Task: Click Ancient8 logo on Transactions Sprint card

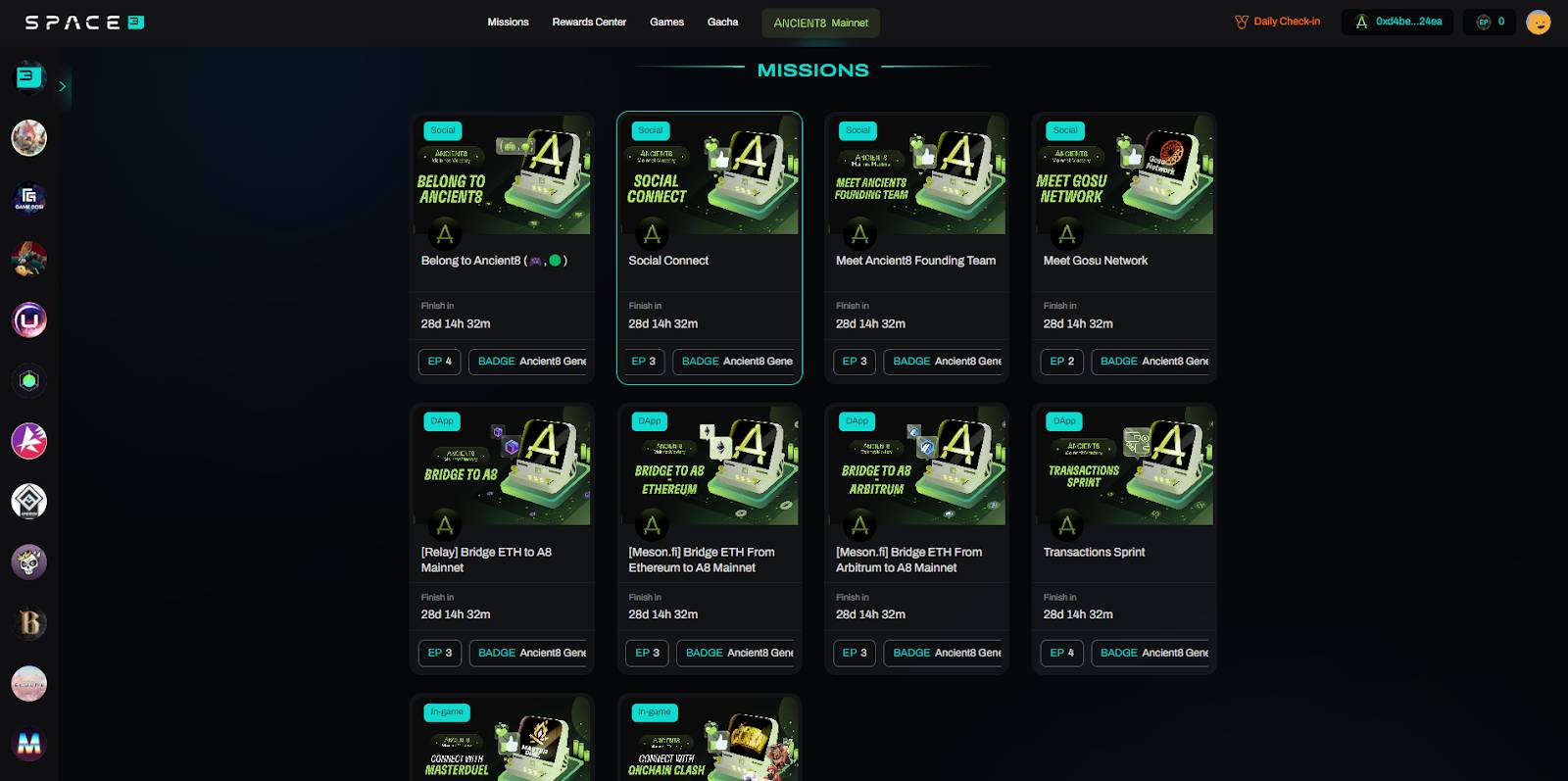Action: point(1067,525)
